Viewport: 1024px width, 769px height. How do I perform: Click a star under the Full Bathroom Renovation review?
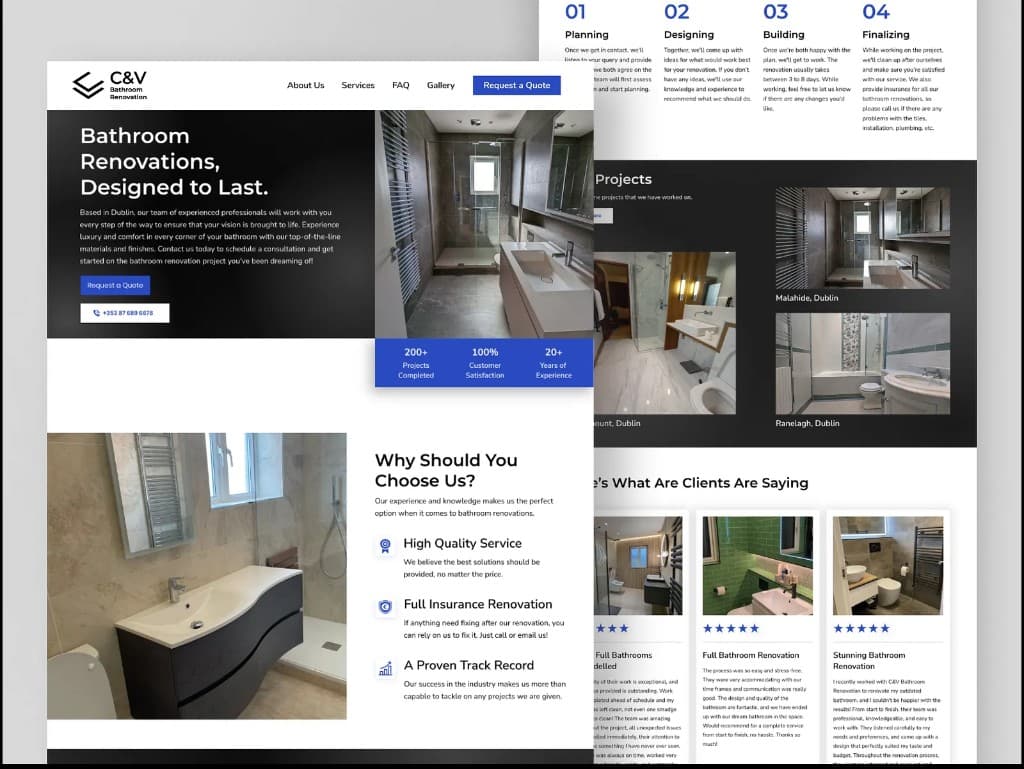[730, 628]
